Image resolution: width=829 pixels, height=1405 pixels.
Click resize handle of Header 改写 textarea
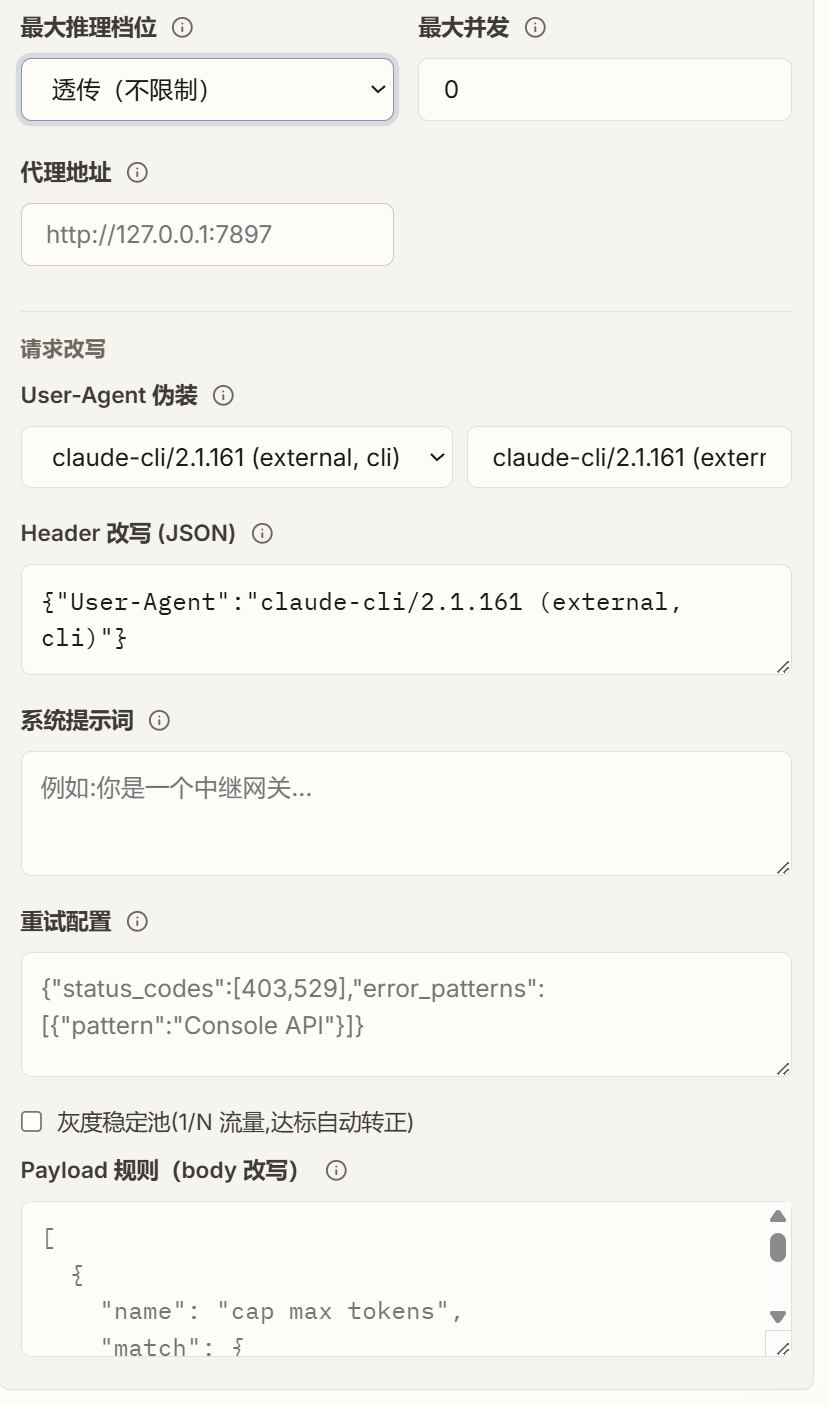coord(782,666)
